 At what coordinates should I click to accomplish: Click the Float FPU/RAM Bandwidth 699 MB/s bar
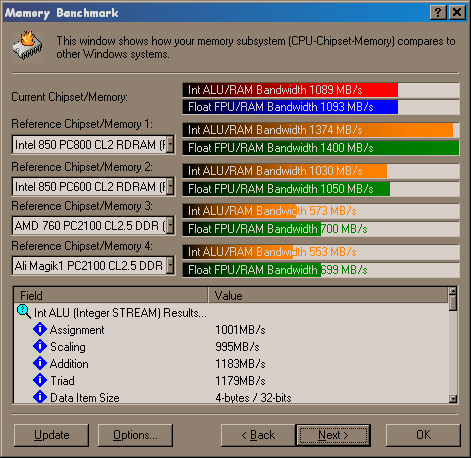pyautogui.click(x=321, y=270)
